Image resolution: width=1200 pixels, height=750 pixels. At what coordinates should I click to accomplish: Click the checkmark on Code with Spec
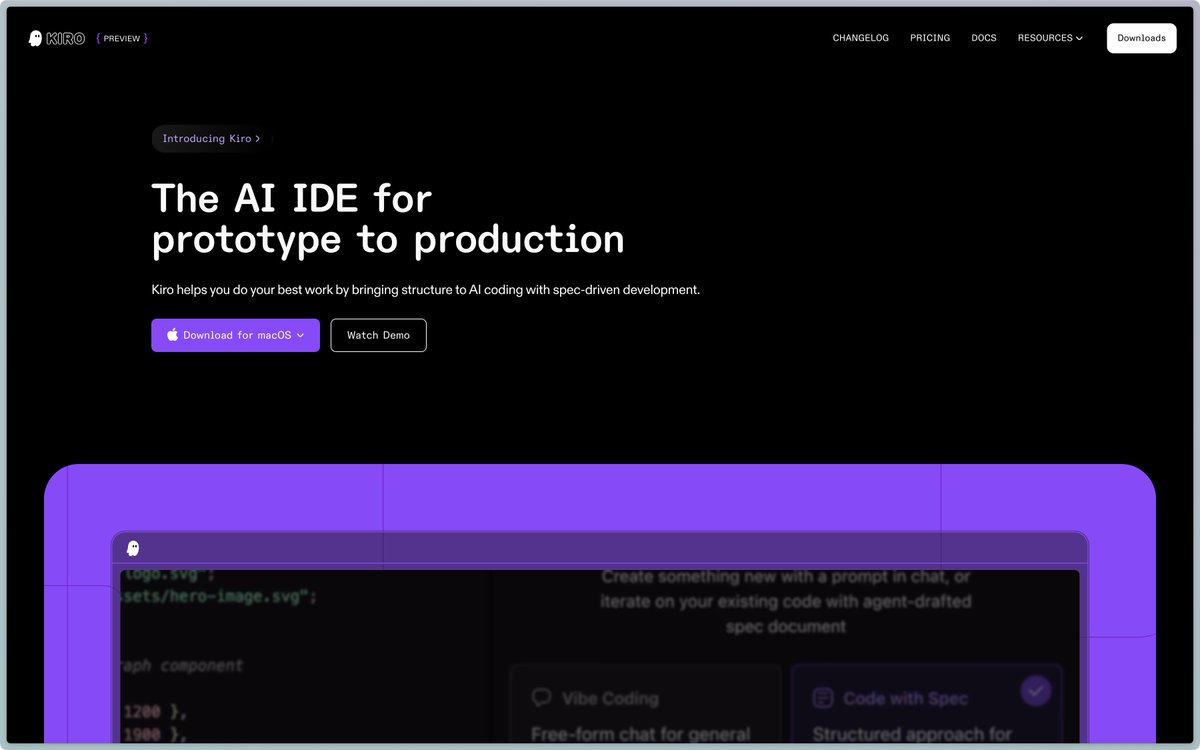coord(1035,690)
